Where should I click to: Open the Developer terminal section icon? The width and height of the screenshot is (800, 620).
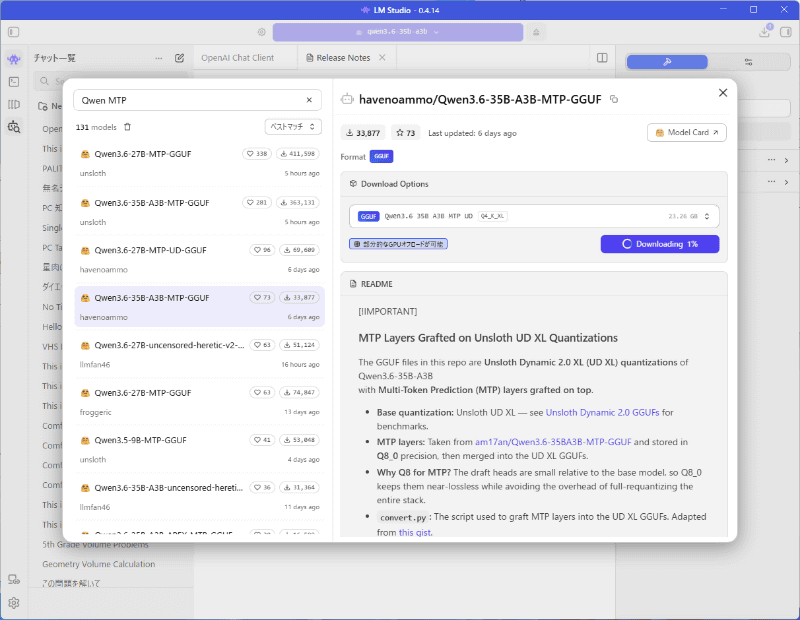[14, 82]
